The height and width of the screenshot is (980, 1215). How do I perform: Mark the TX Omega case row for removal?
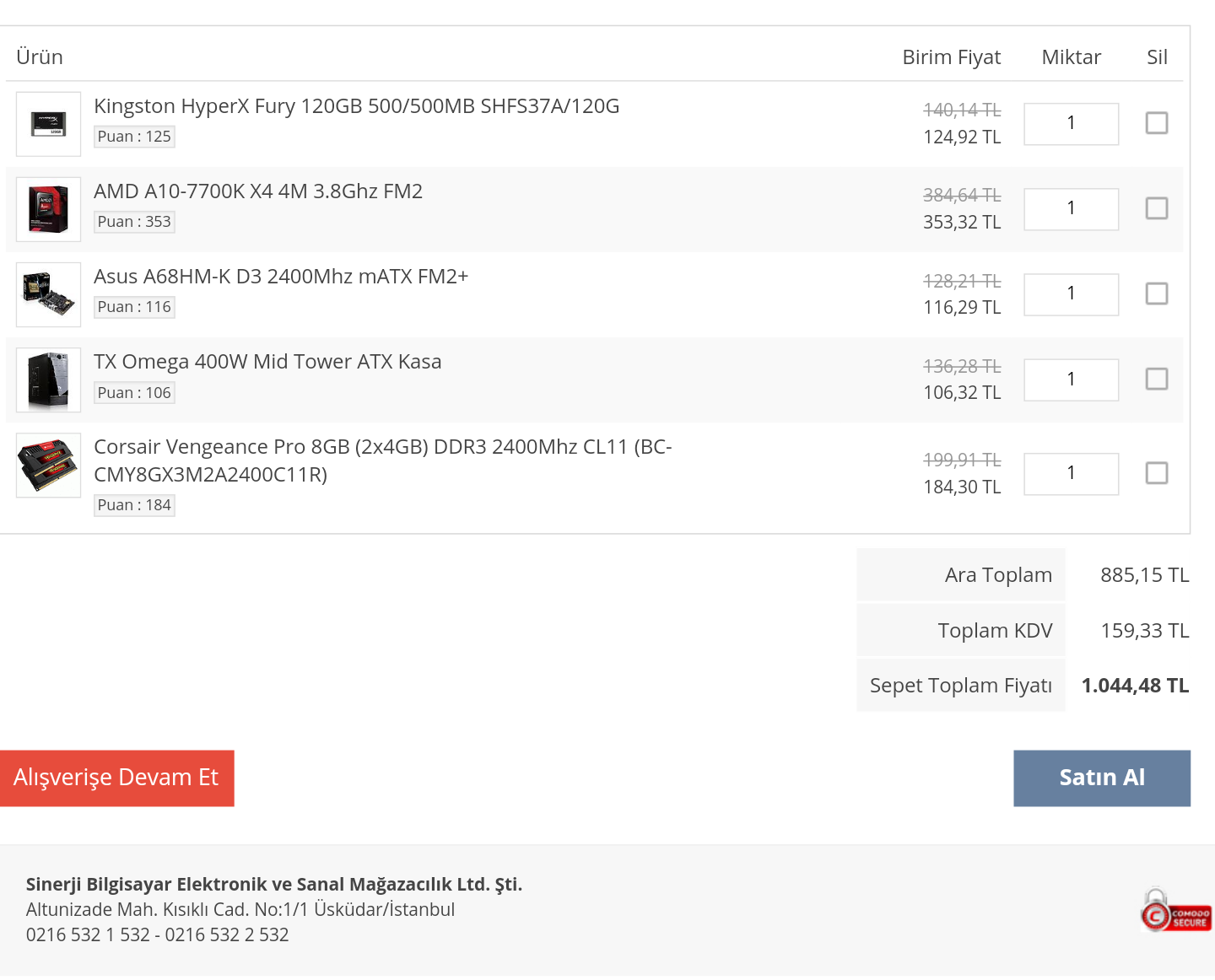[1156, 379]
